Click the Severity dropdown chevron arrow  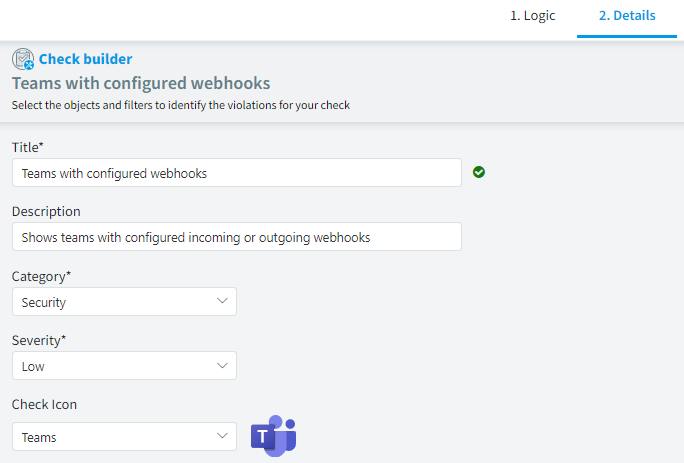click(222, 365)
